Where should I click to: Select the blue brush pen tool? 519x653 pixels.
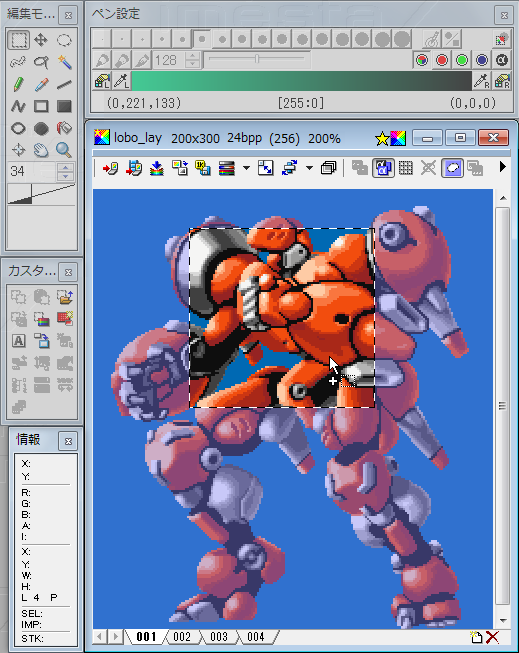[41, 84]
